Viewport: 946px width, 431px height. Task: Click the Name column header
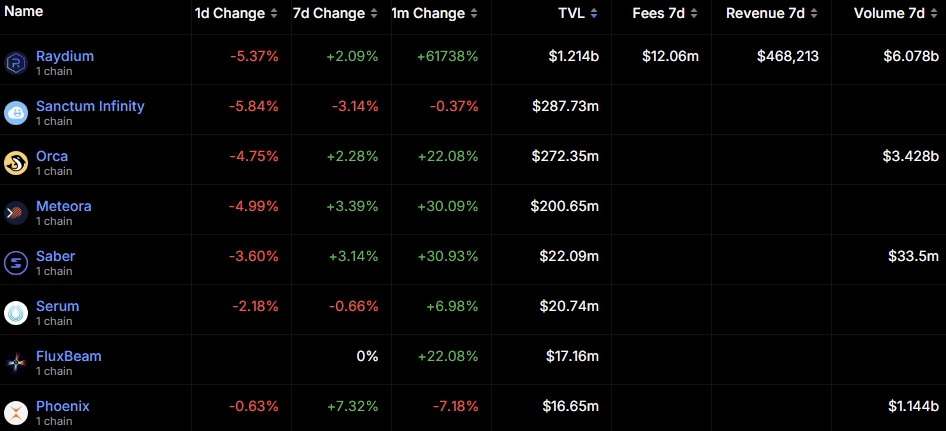[24, 12]
